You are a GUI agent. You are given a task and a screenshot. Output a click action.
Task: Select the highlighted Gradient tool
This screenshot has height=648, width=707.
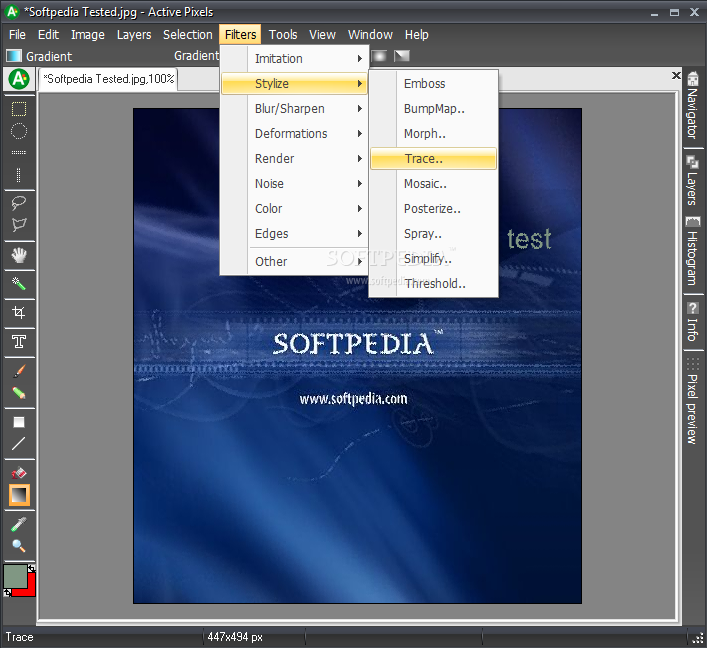(x=19, y=495)
